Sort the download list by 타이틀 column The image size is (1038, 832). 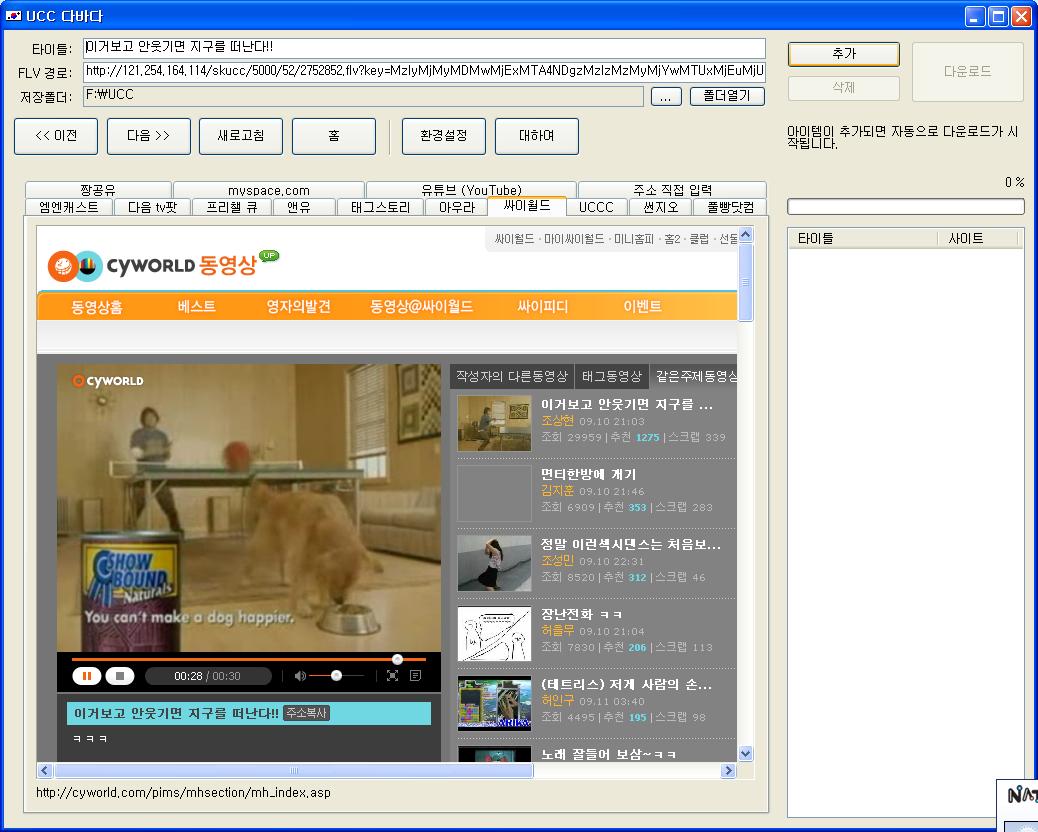(863, 238)
